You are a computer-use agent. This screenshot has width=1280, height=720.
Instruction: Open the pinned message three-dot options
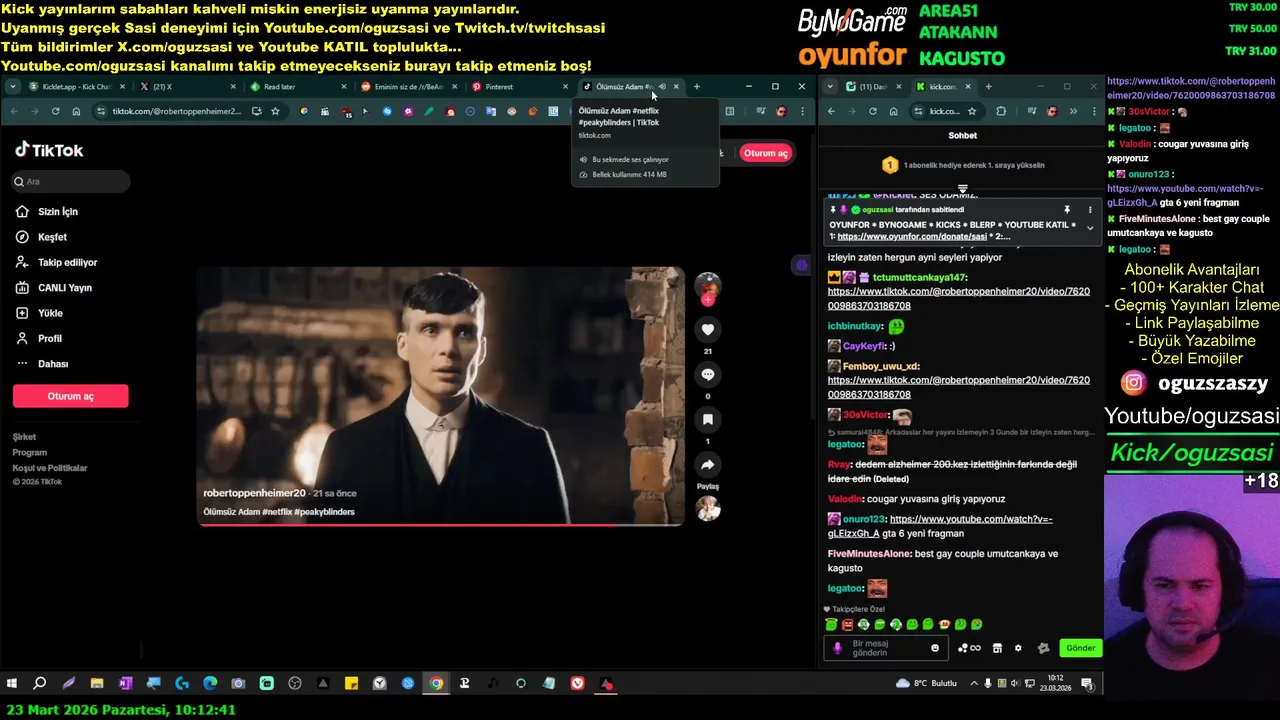click(x=1090, y=210)
